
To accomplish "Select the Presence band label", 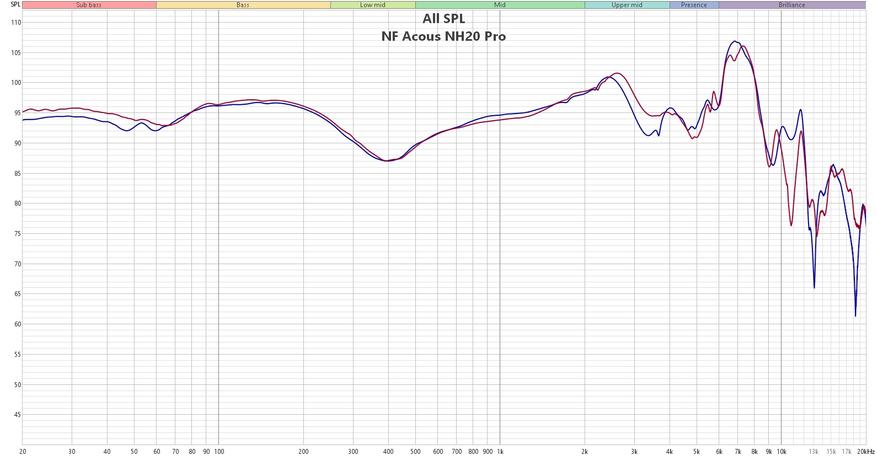I will click(x=694, y=5).
